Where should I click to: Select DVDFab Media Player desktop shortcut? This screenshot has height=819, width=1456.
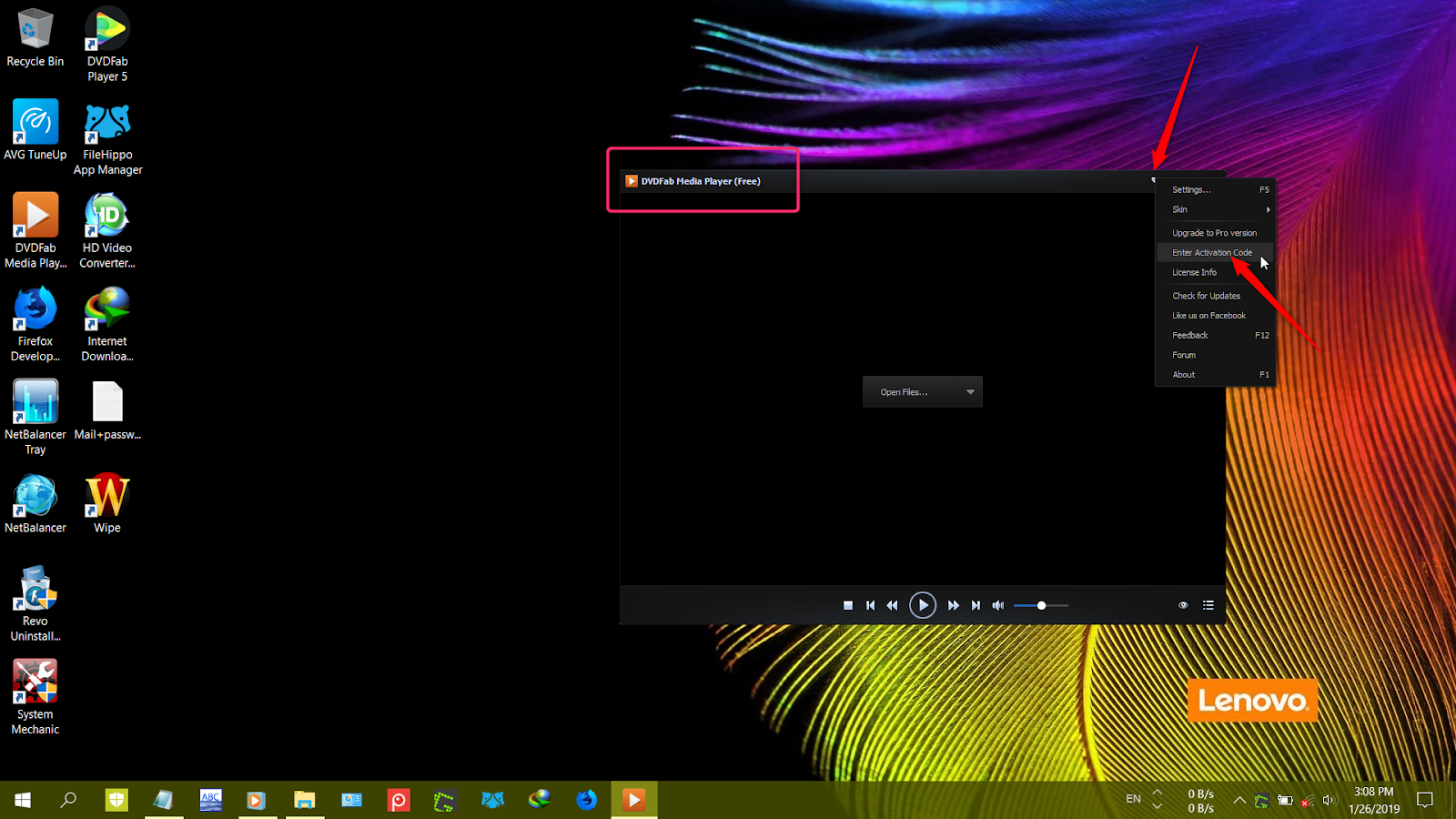[x=35, y=230]
